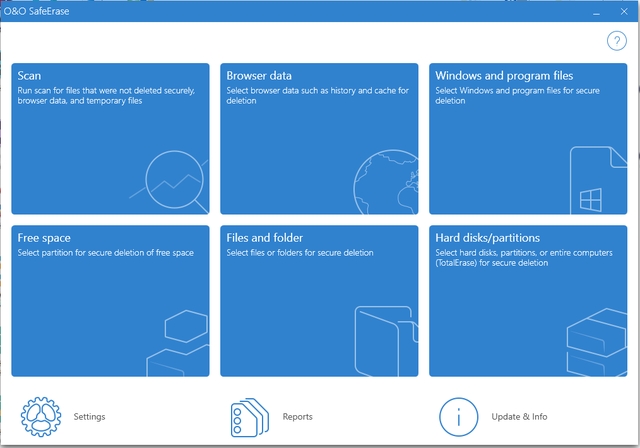This screenshot has height=448, width=640.
Task: Click the Reports text label
Action: 297,417
